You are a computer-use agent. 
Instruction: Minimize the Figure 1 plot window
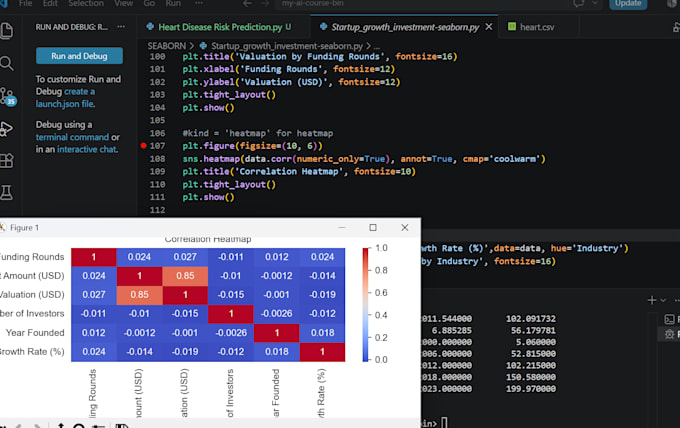coord(342,228)
